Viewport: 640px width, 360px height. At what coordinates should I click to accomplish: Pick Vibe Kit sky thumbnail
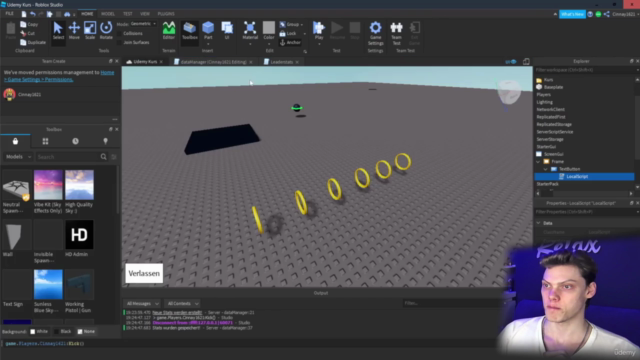[x=48, y=185]
